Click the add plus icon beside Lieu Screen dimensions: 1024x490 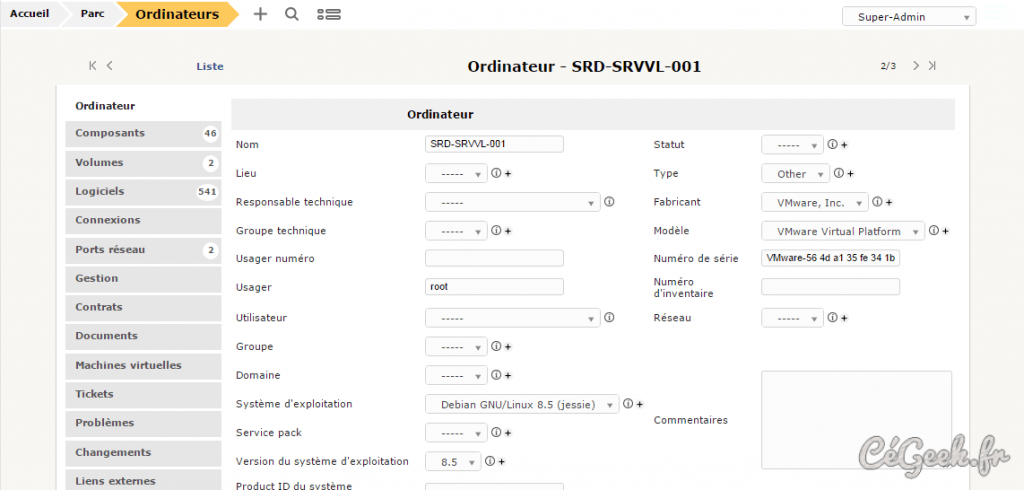[508, 174]
